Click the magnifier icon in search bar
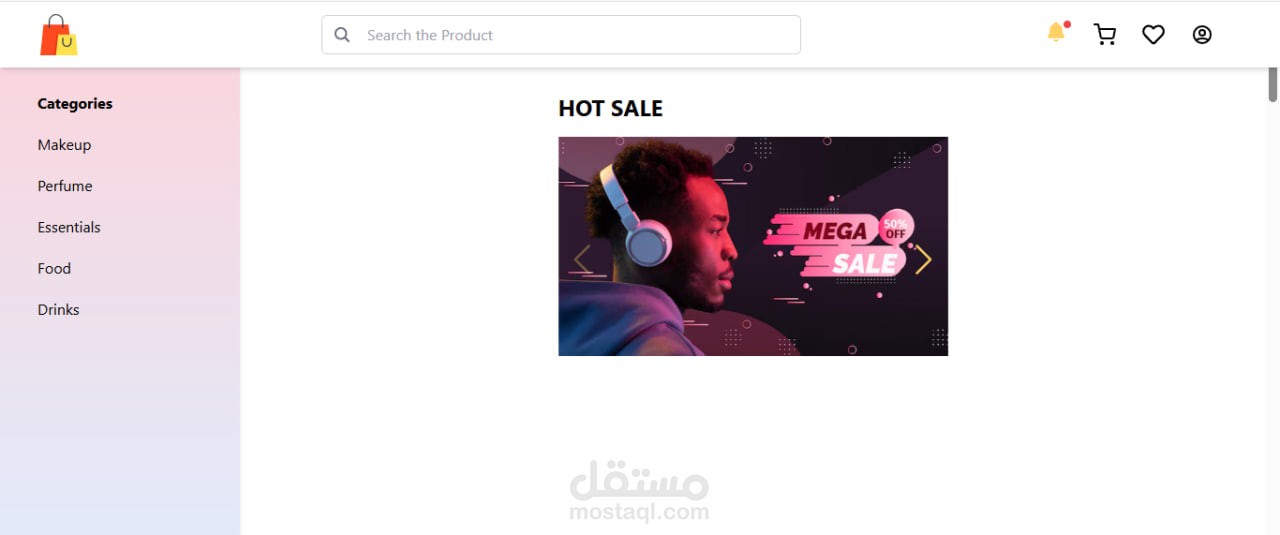The image size is (1280, 535). coord(342,35)
